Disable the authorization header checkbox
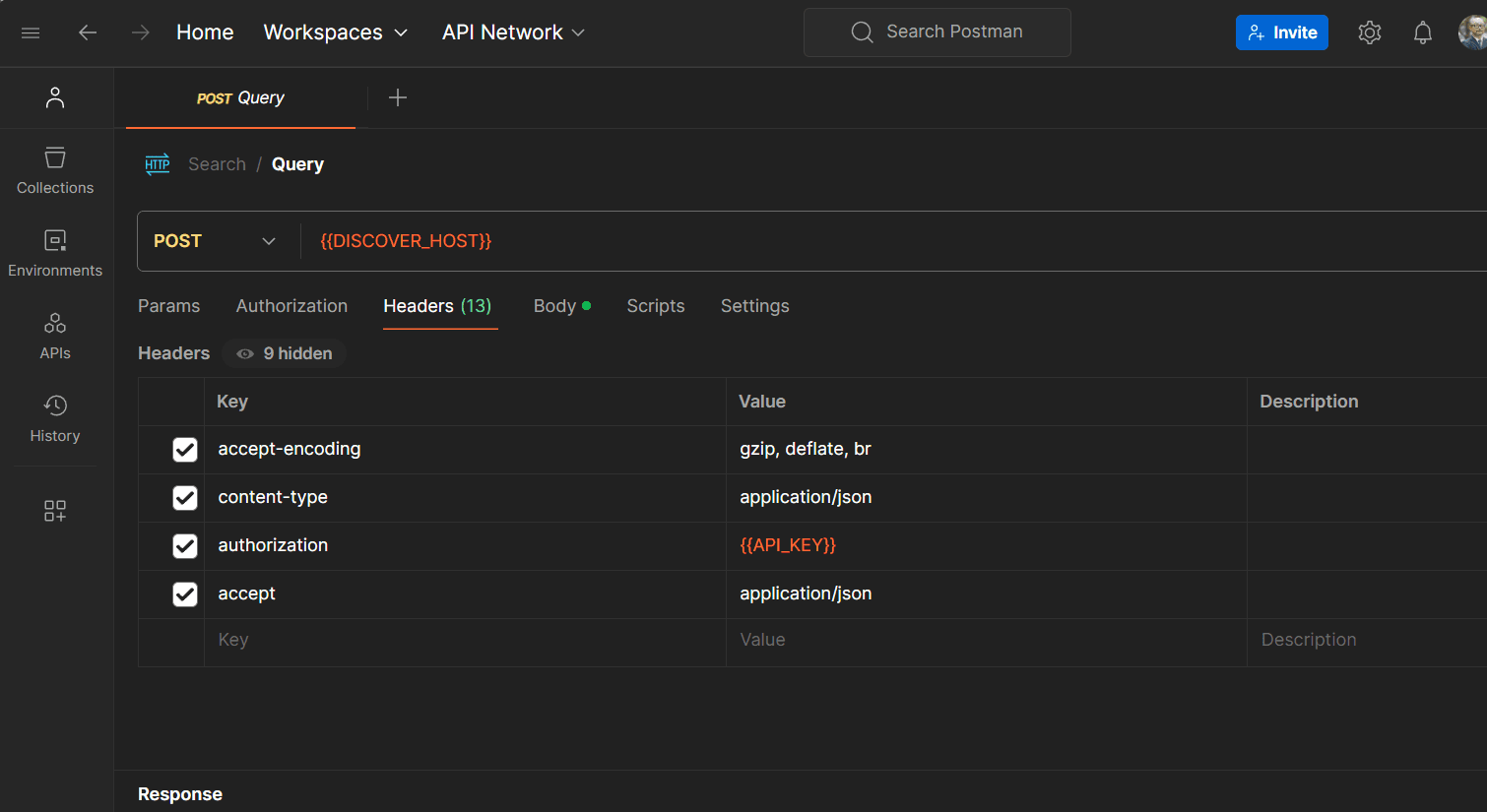The height and width of the screenshot is (812, 1487). tap(185, 546)
